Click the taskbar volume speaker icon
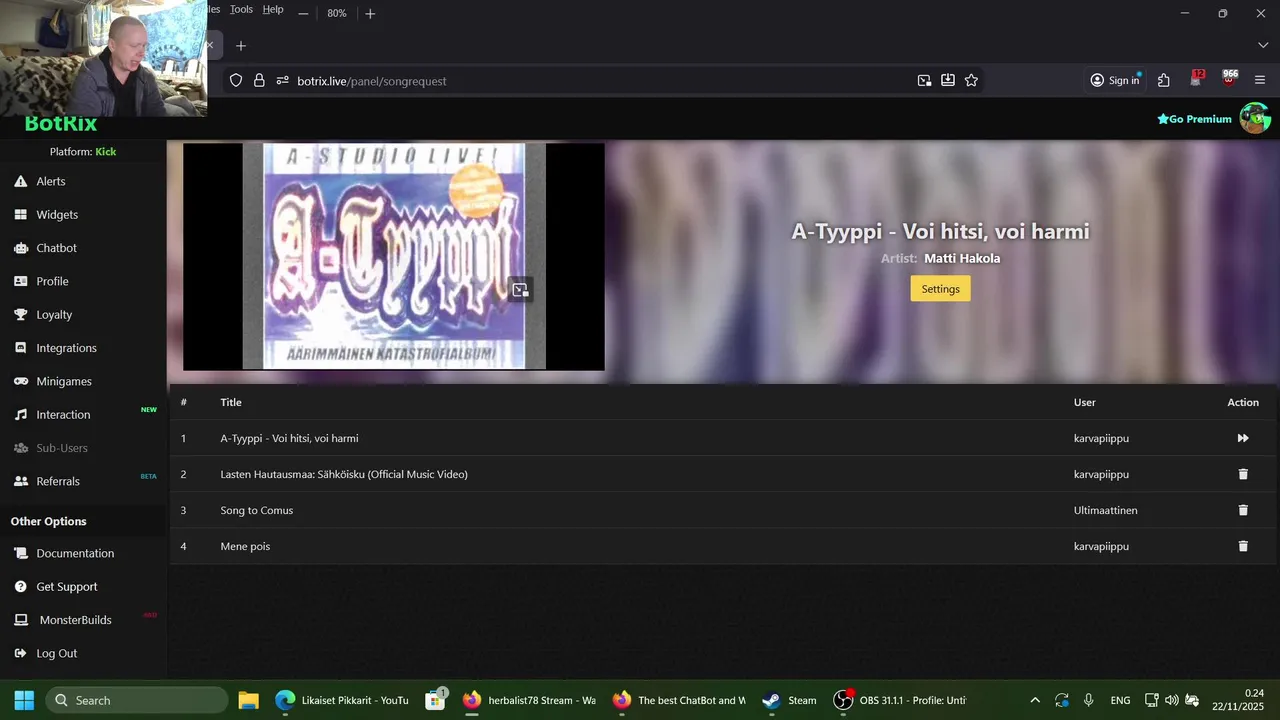Image resolution: width=1280 pixels, height=720 pixels. (1172, 700)
